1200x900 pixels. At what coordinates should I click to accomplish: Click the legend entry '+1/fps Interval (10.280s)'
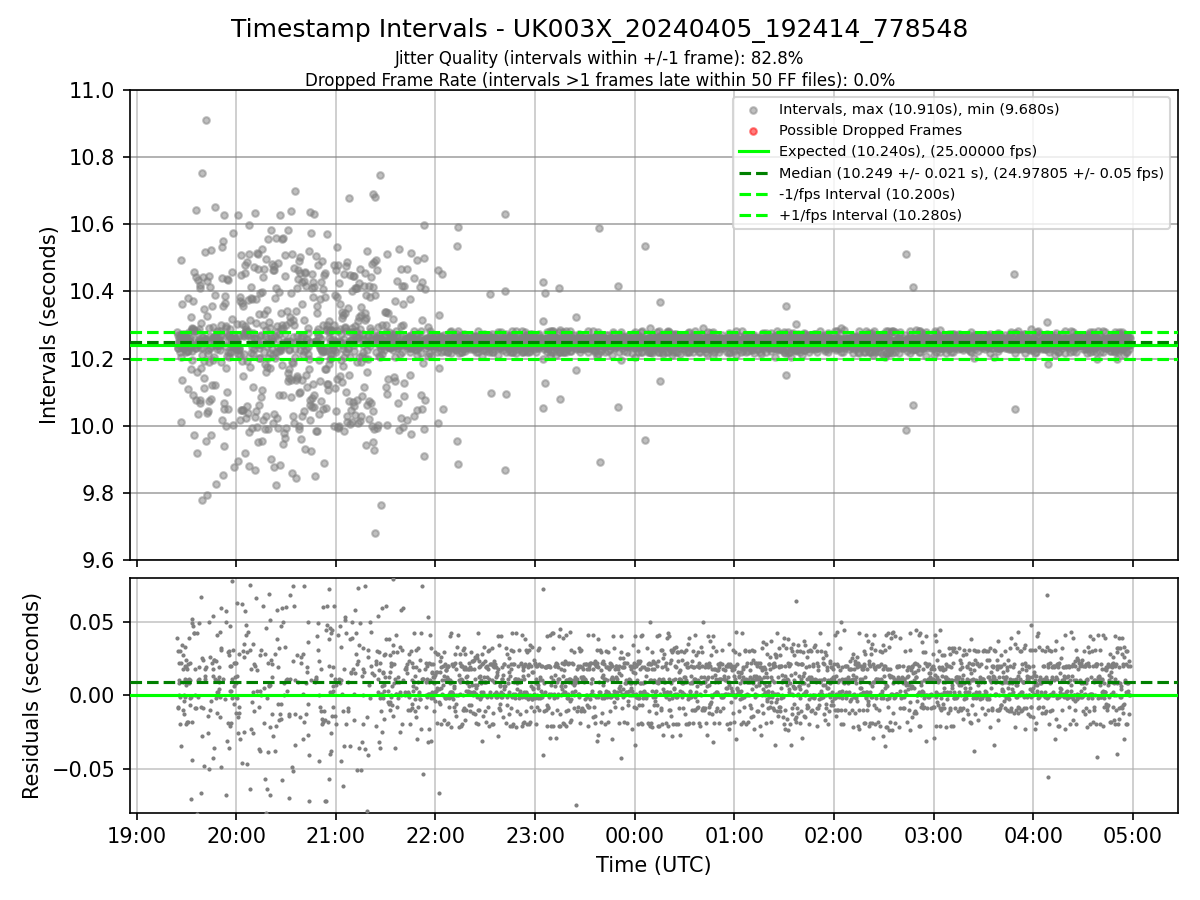[870, 215]
